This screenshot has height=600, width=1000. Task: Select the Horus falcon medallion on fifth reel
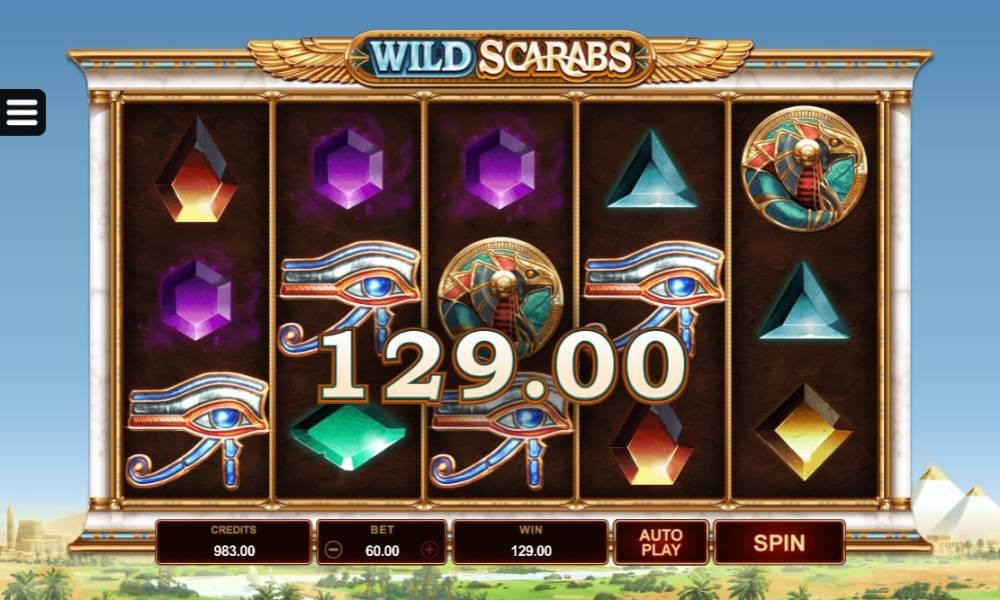pyautogui.click(x=804, y=168)
